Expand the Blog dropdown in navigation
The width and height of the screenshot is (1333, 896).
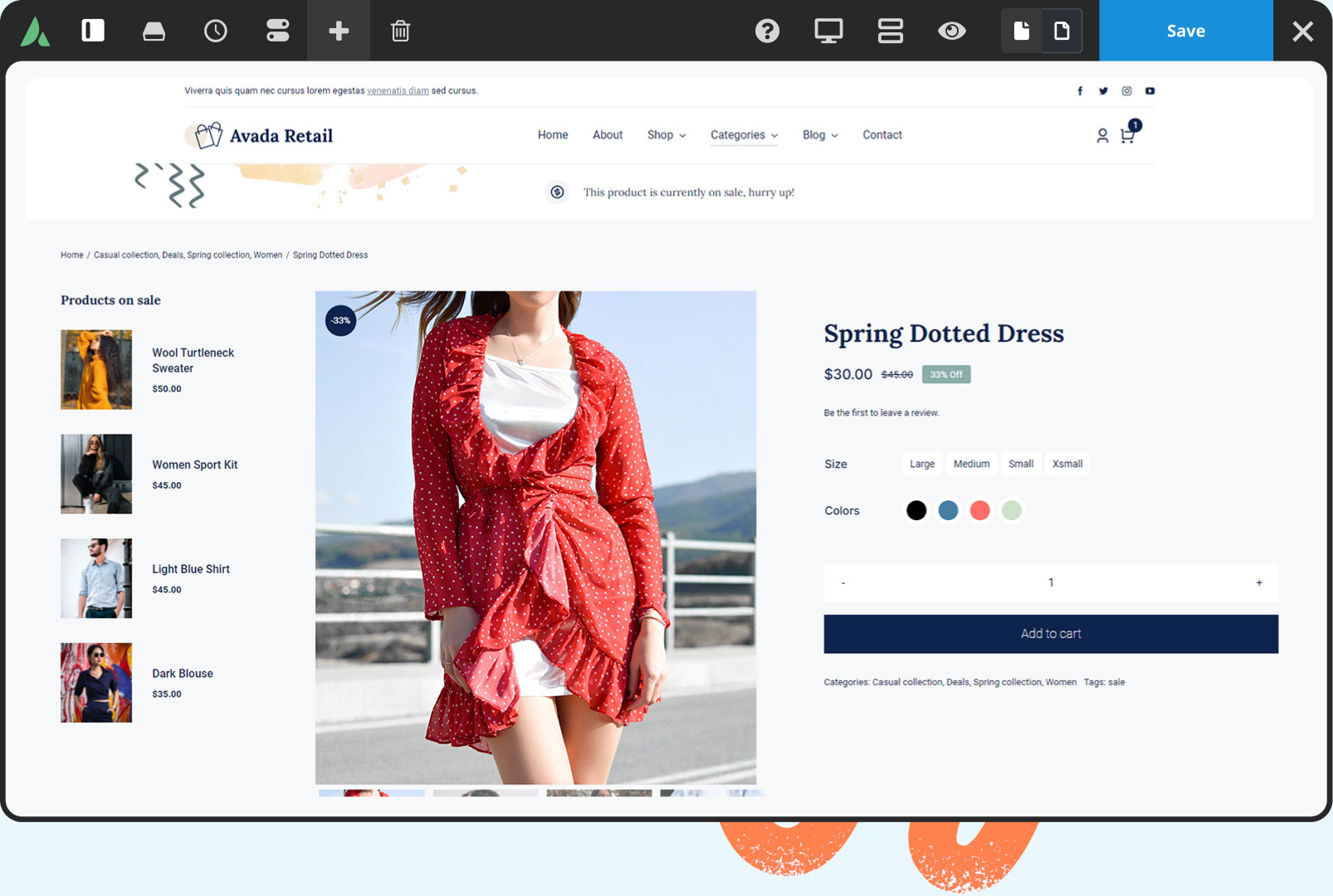coord(818,134)
